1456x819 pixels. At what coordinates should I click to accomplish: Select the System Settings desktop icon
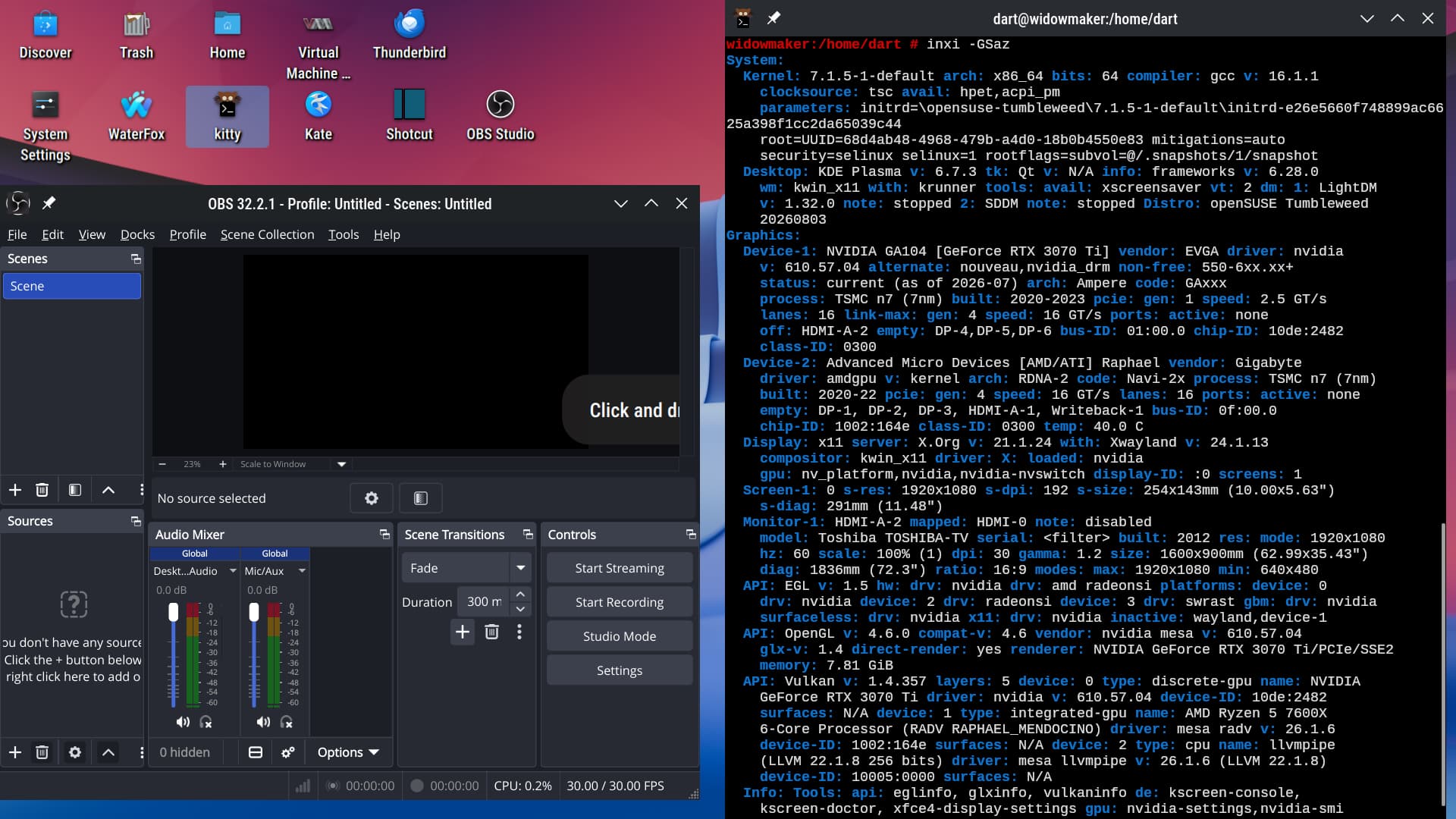[45, 126]
